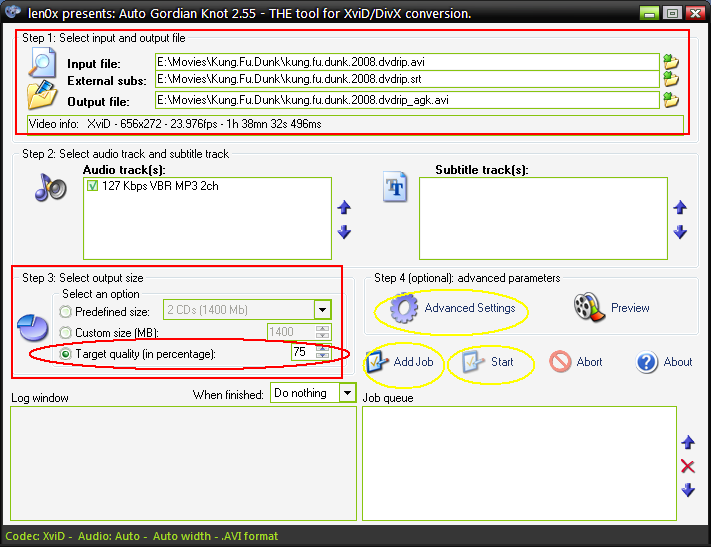Select the Predefined size radio option
Viewport: 711px width, 547px height.
point(65,312)
